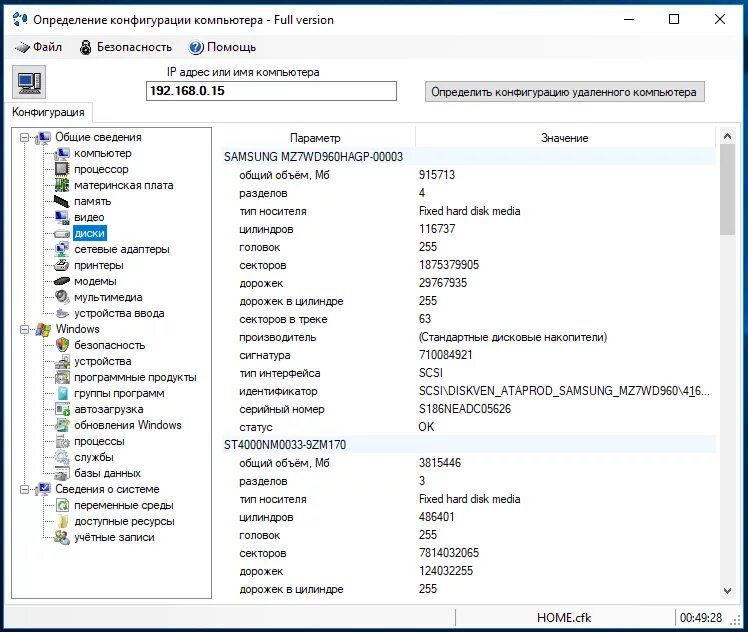The image size is (748, 632).
Task: Click HOME.cfk in the status bar
Action: [x=564, y=618]
